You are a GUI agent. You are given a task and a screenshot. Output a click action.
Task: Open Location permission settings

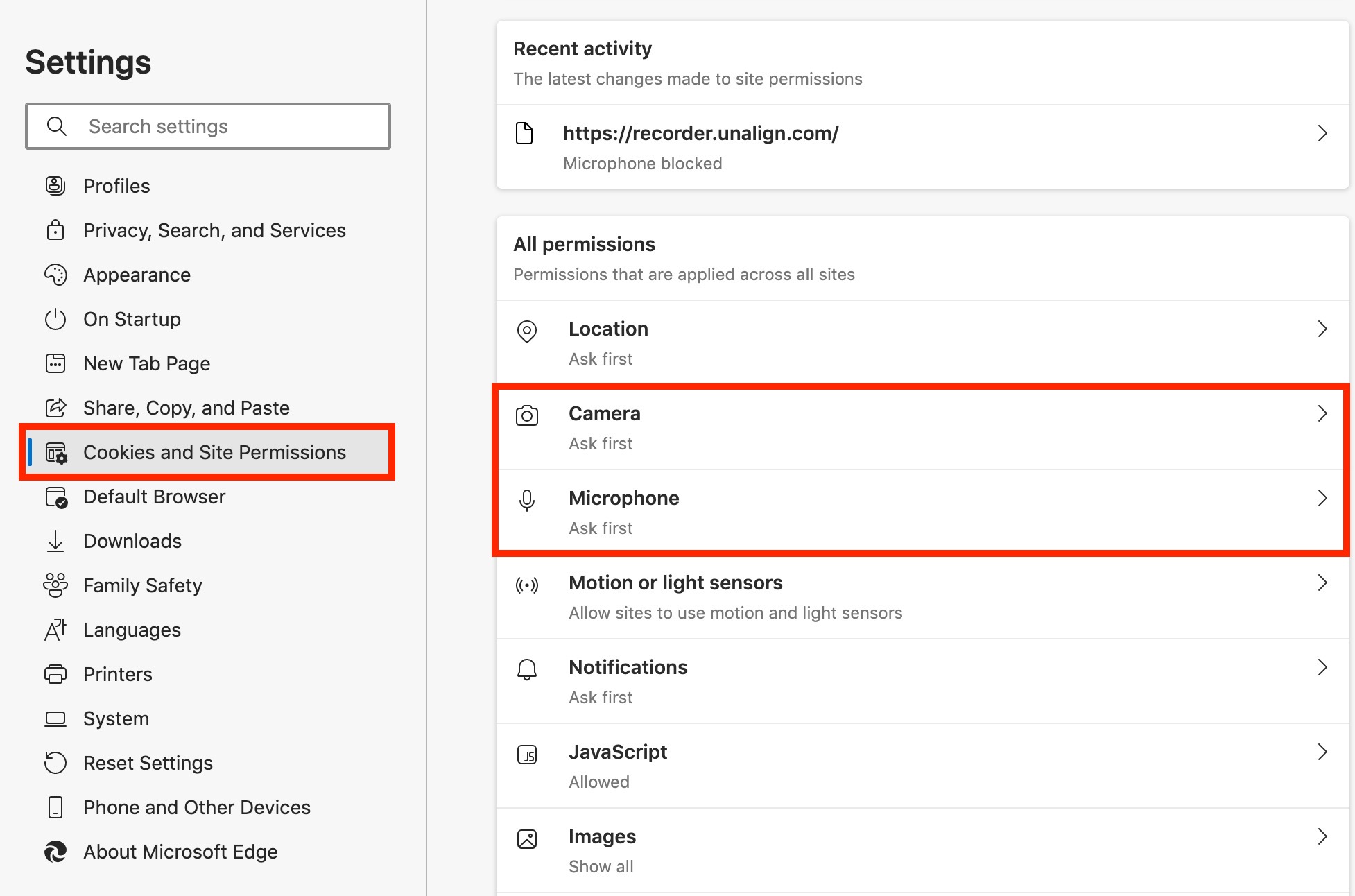click(x=922, y=343)
